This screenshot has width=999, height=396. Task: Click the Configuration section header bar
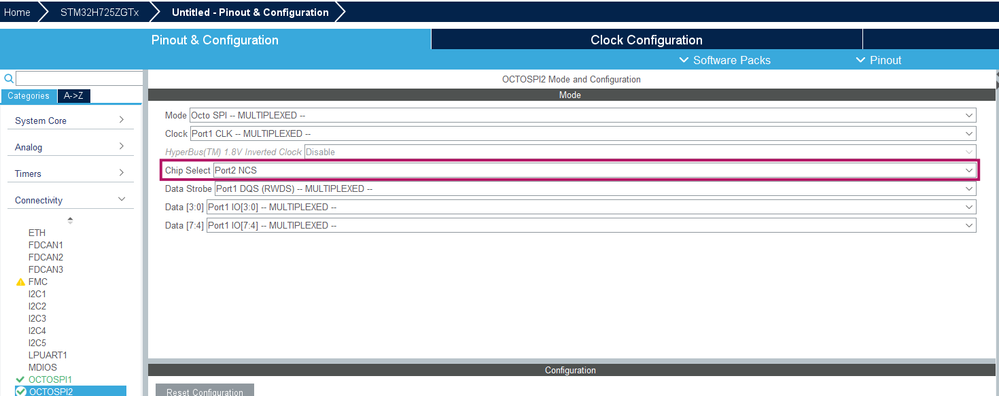pyautogui.click(x=571, y=370)
